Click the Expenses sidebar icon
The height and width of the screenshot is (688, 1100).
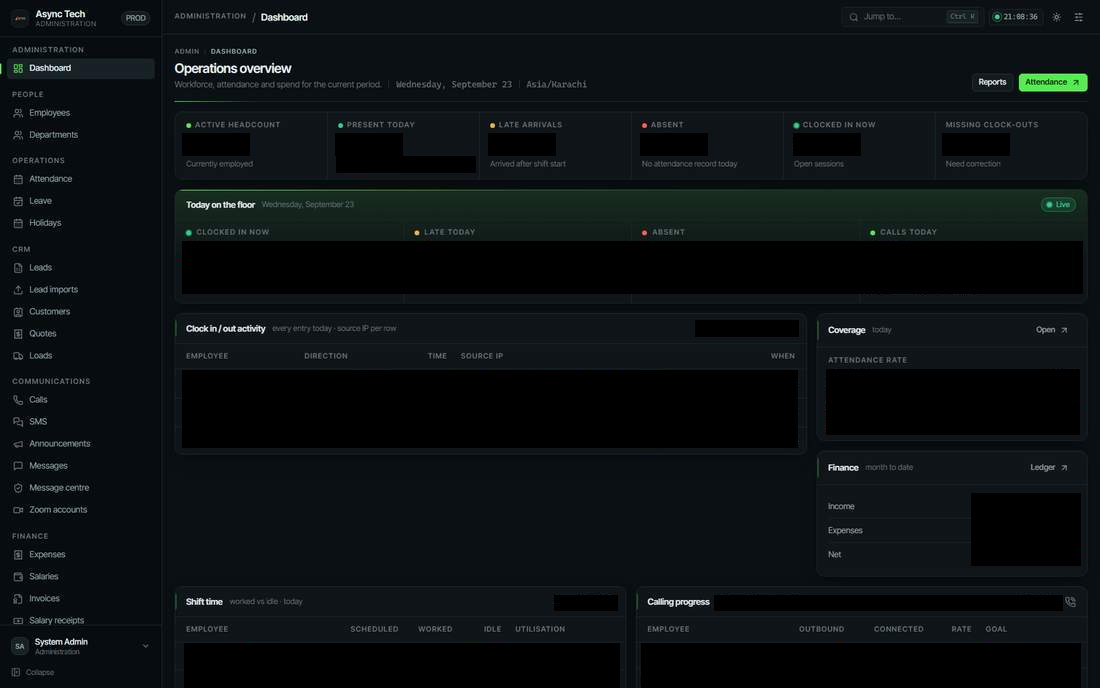18,555
